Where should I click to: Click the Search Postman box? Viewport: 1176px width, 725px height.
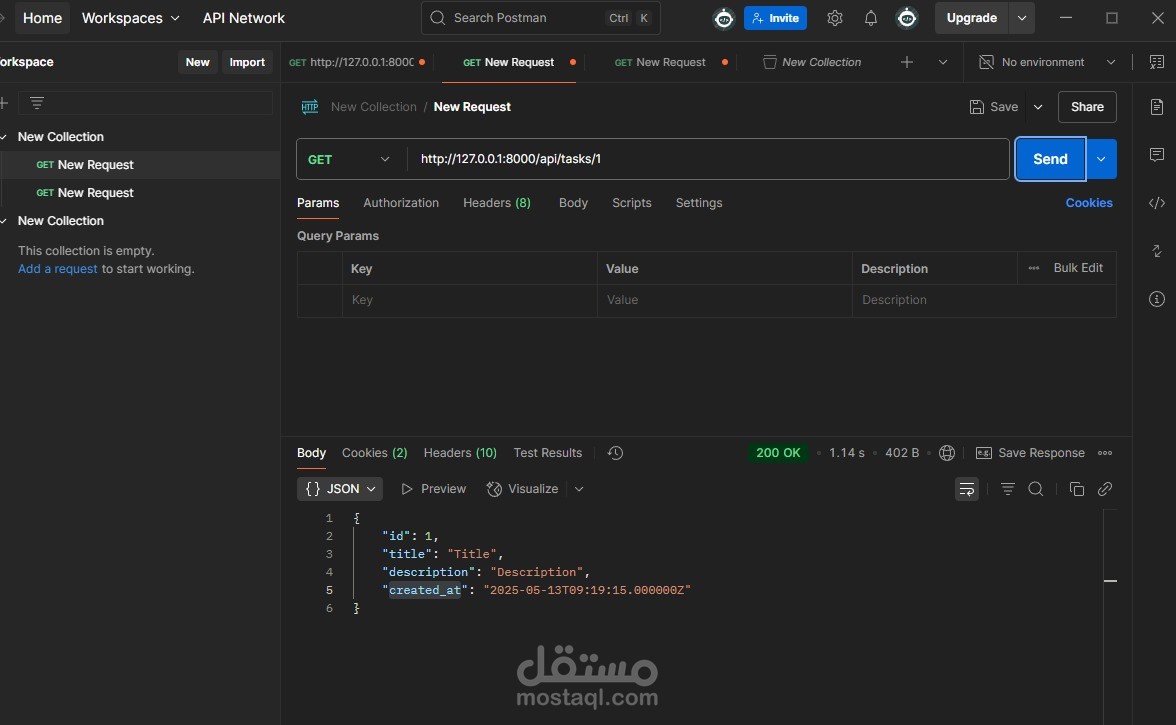pos(540,18)
